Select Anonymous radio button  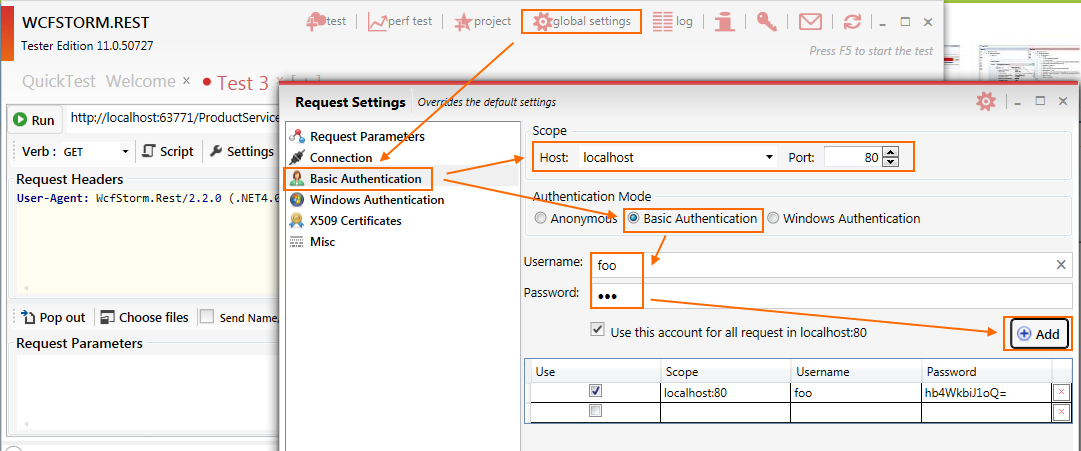click(x=540, y=219)
